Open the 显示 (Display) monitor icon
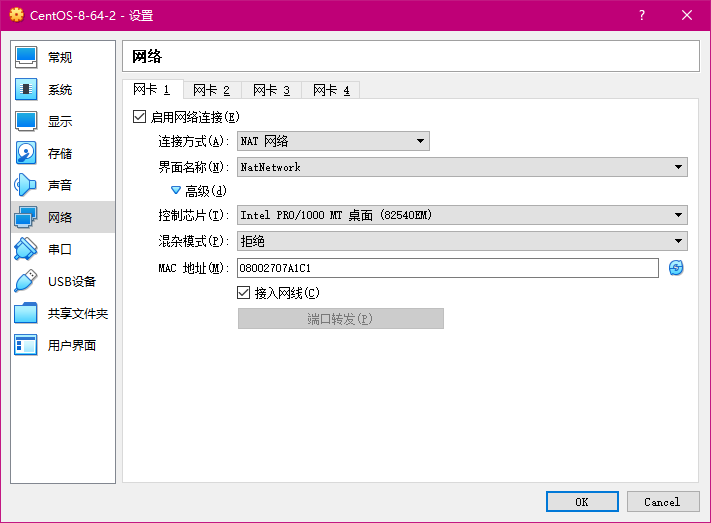 26,121
